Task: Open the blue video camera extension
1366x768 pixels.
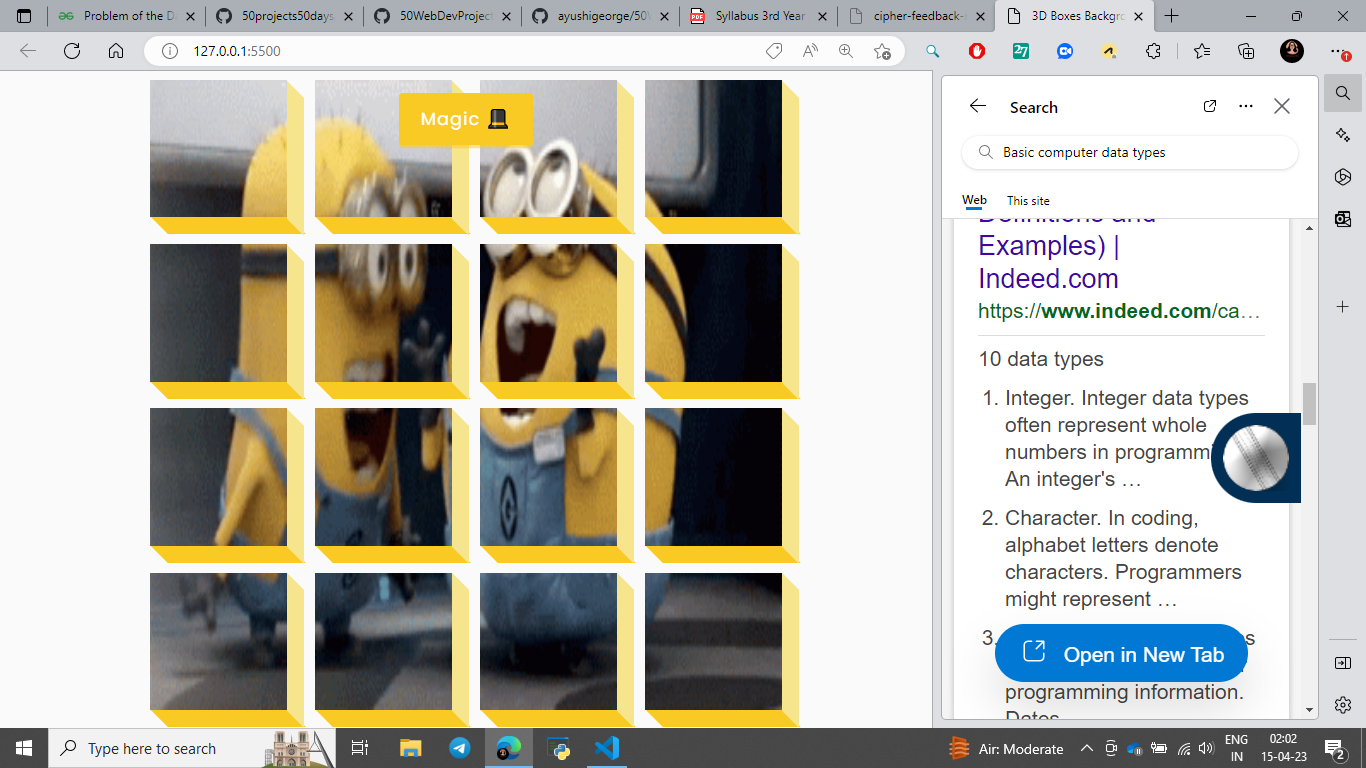Action: (1065, 51)
